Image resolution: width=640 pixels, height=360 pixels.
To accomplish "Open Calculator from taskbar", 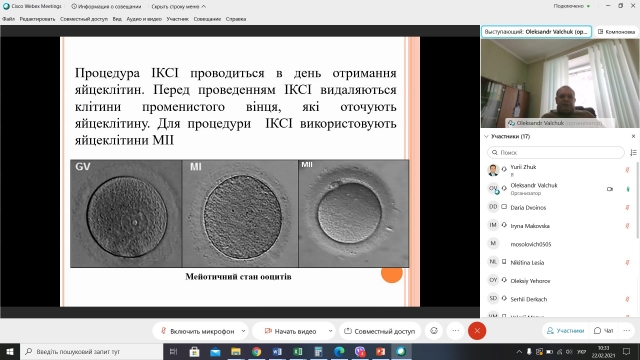I will [318, 351].
